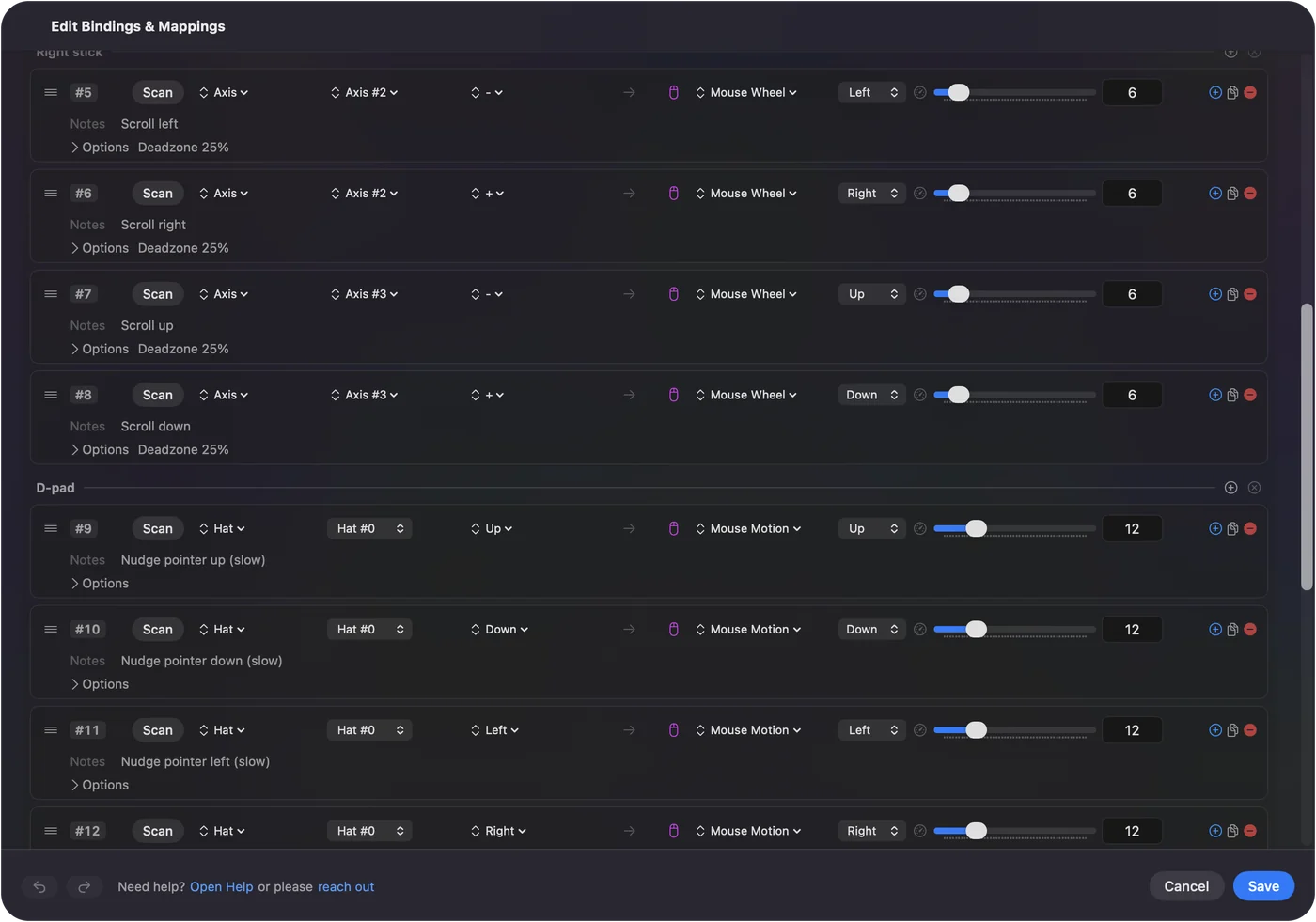Click the Notes field reading Scroll down
This screenshot has width=1316, height=922.
(x=156, y=426)
